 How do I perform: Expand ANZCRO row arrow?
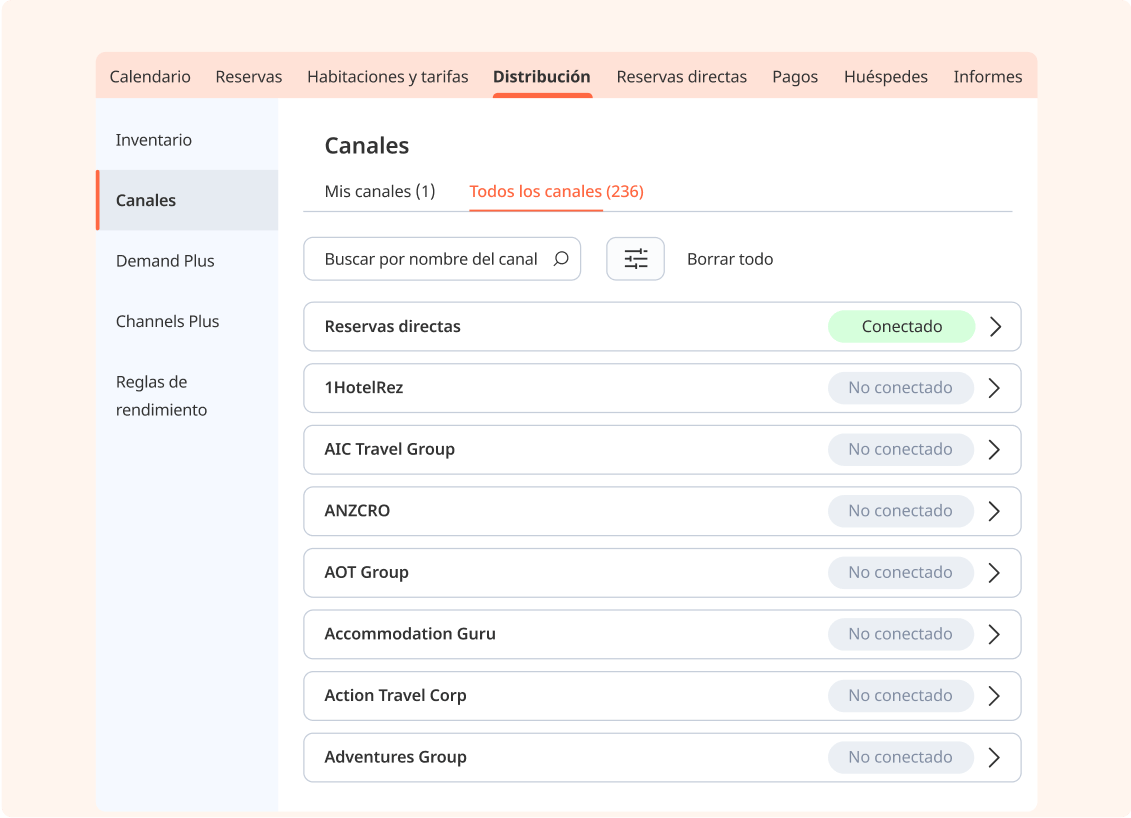[x=994, y=511]
